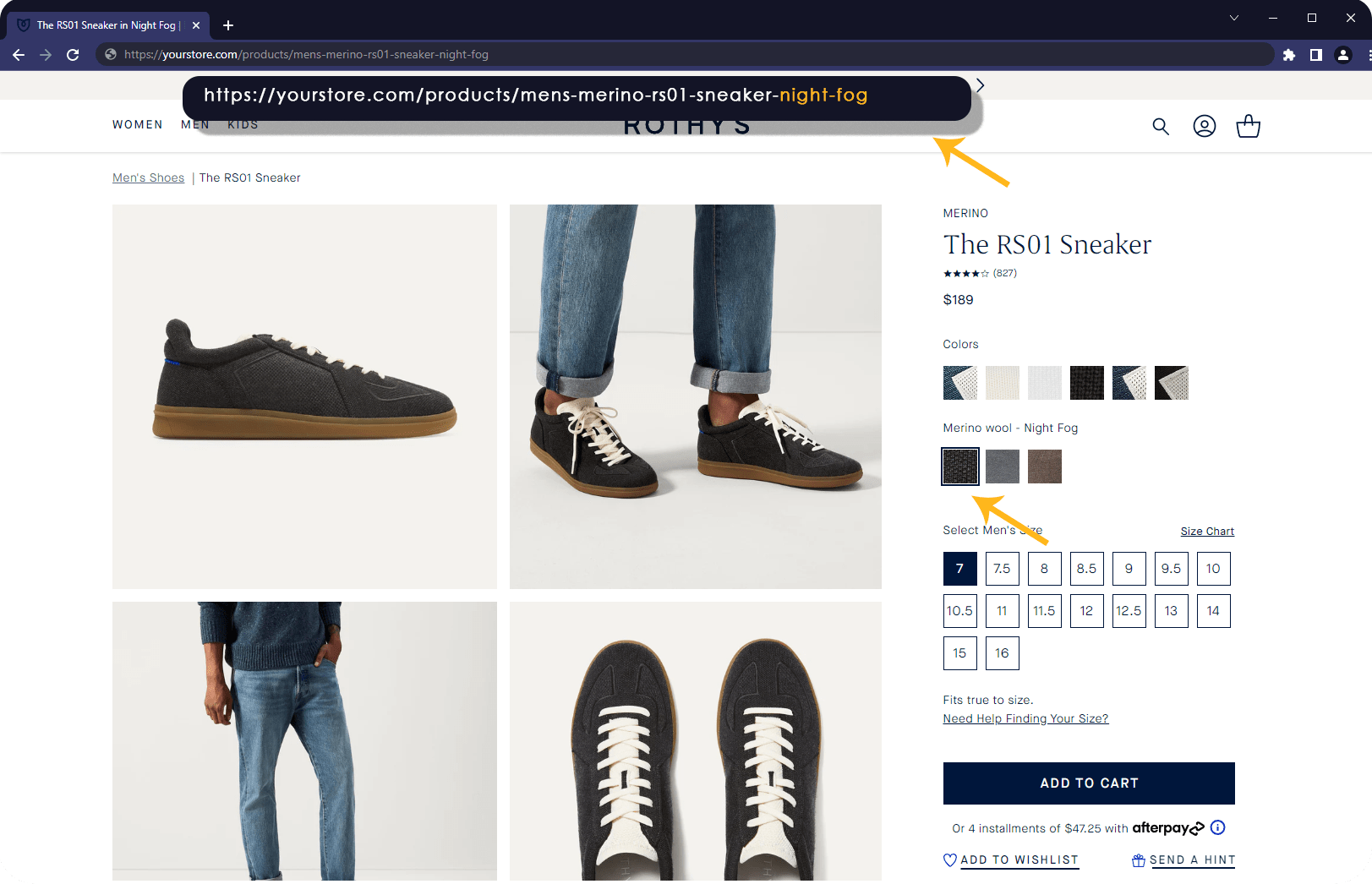Open the Size Chart link
Screen dimensions: 1372x884
[x=1207, y=531]
